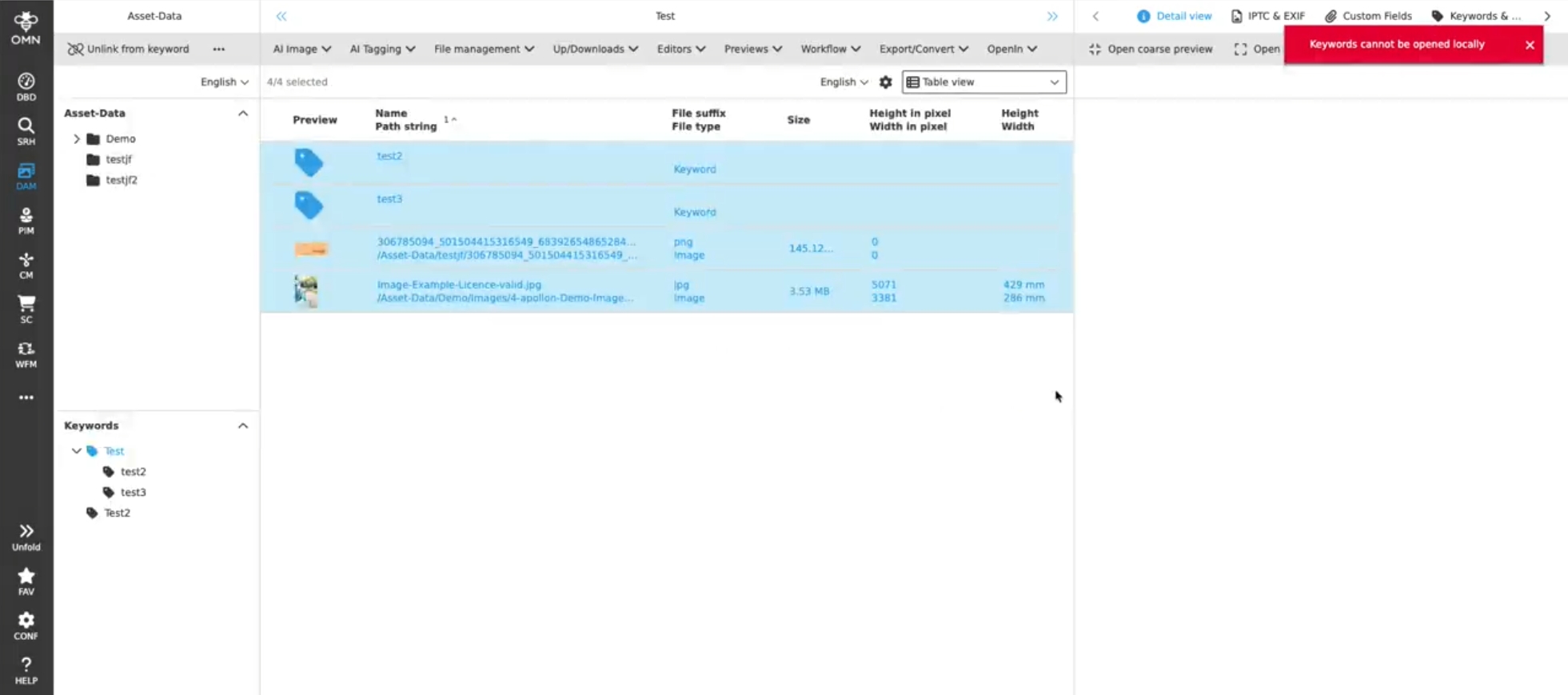Open the PIM module icon
Viewport: 1568px width, 695px height.
[26, 221]
